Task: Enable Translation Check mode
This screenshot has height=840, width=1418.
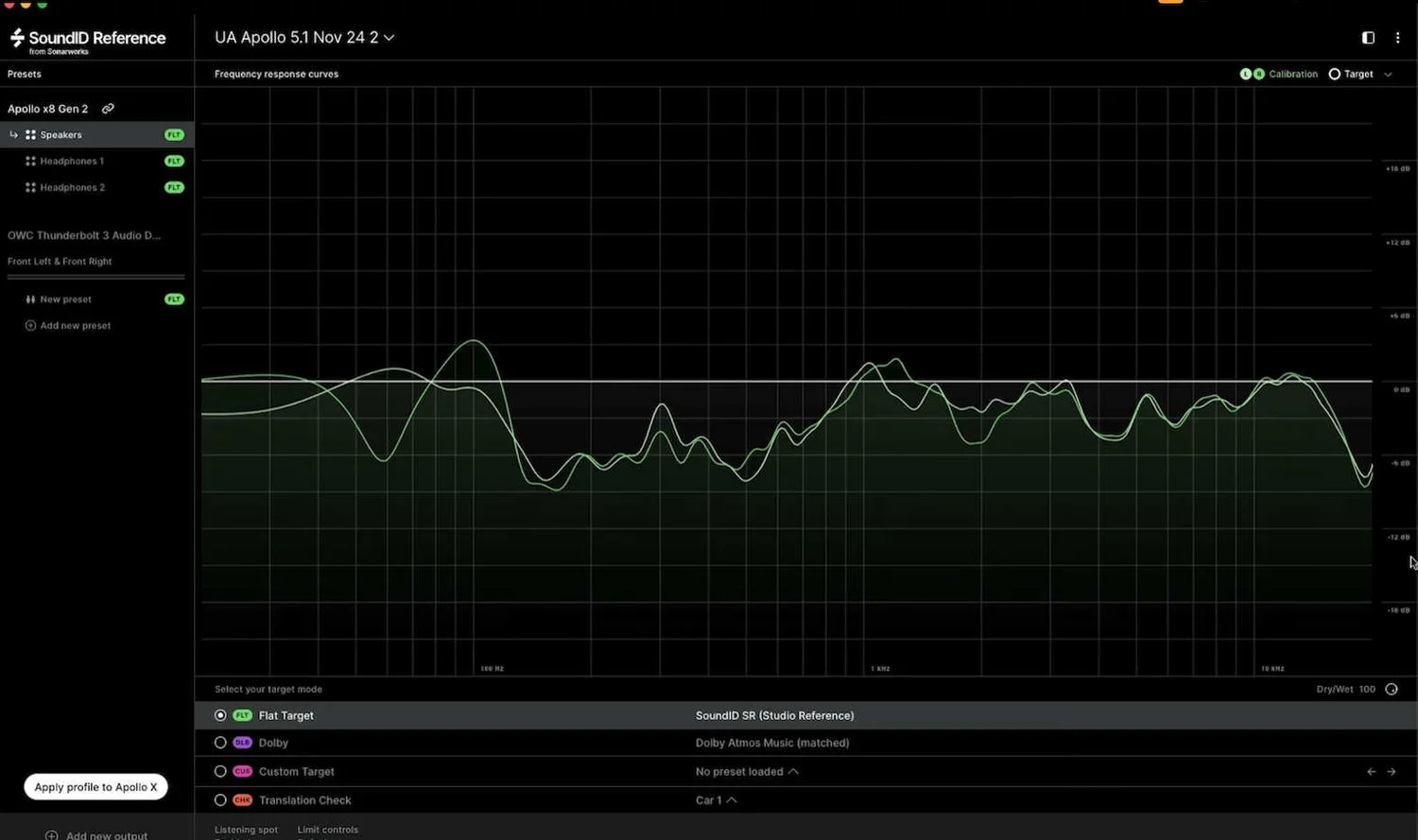Action: (219, 800)
